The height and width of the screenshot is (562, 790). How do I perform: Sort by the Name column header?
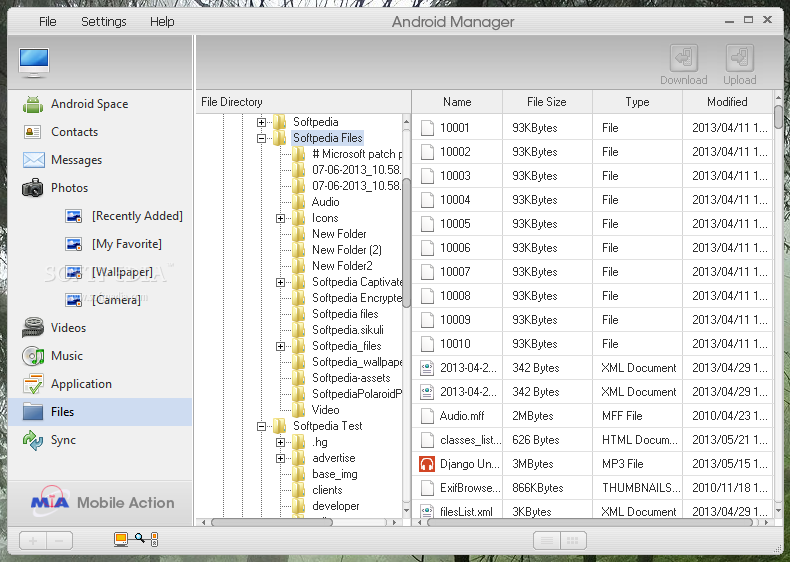click(457, 102)
